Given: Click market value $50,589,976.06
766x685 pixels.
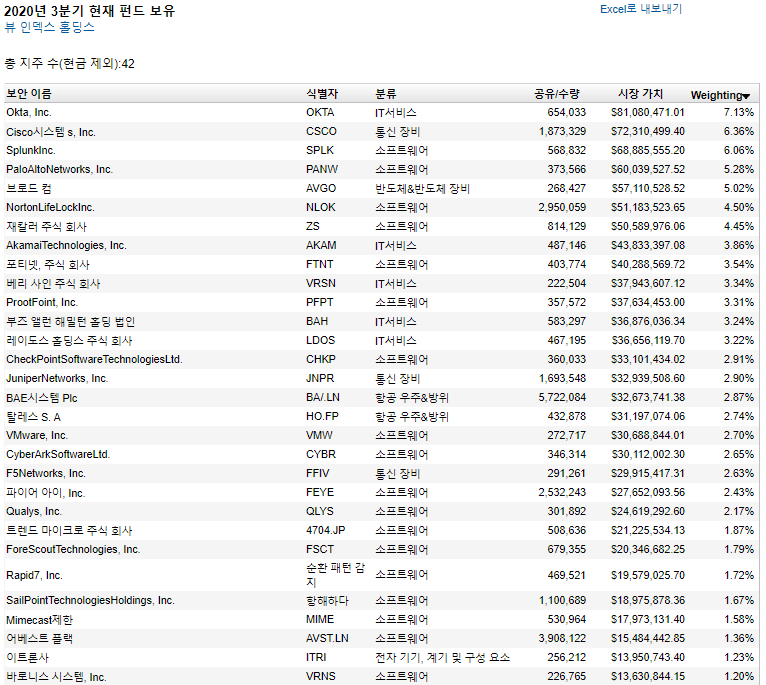Looking at the screenshot, I should point(648,227).
